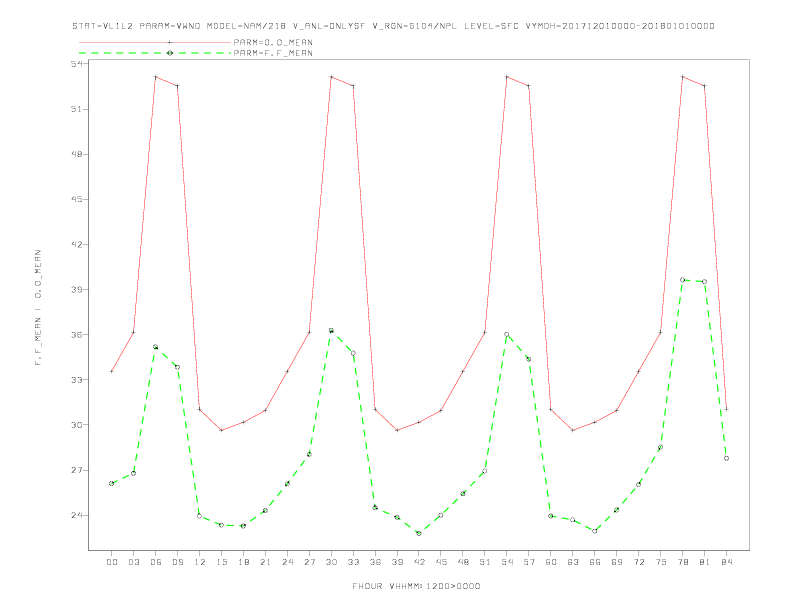The height and width of the screenshot is (612, 792).
Task: Click the y-axis tick label 51
Action: pyautogui.click(x=77, y=109)
